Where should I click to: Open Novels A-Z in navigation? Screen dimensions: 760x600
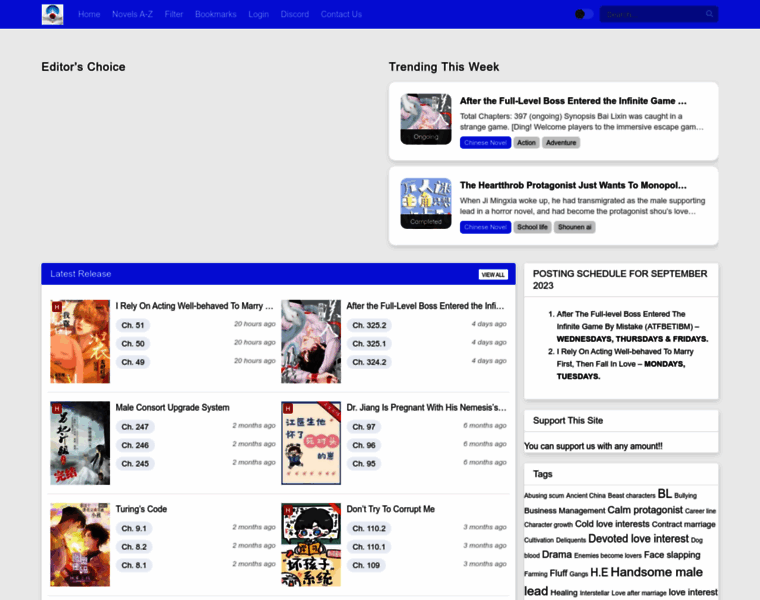[x=132, y=15]
